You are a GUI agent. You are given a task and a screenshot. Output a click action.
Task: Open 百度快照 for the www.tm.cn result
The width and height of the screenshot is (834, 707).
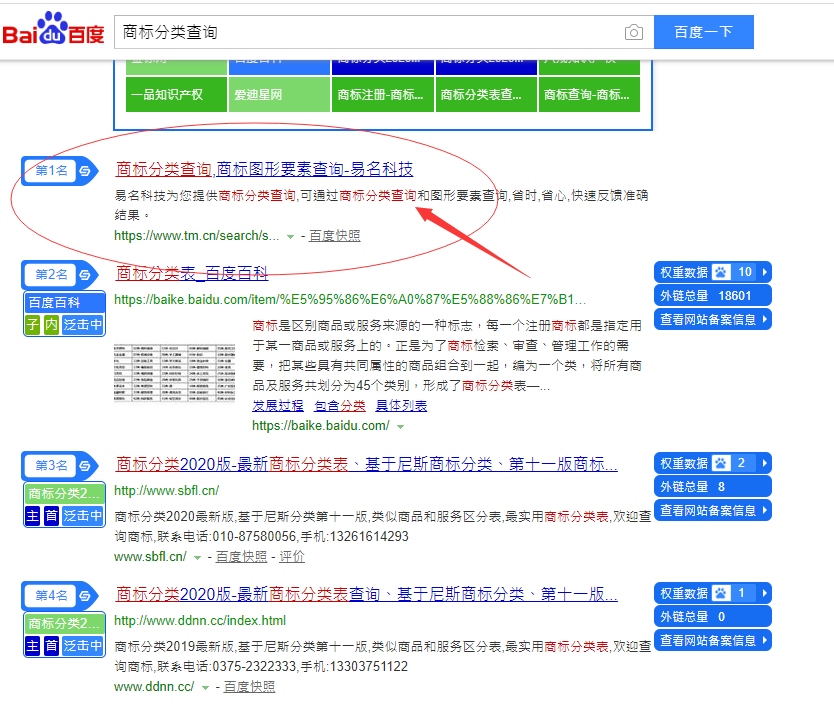pyautogui.click(x=335, y=236)
